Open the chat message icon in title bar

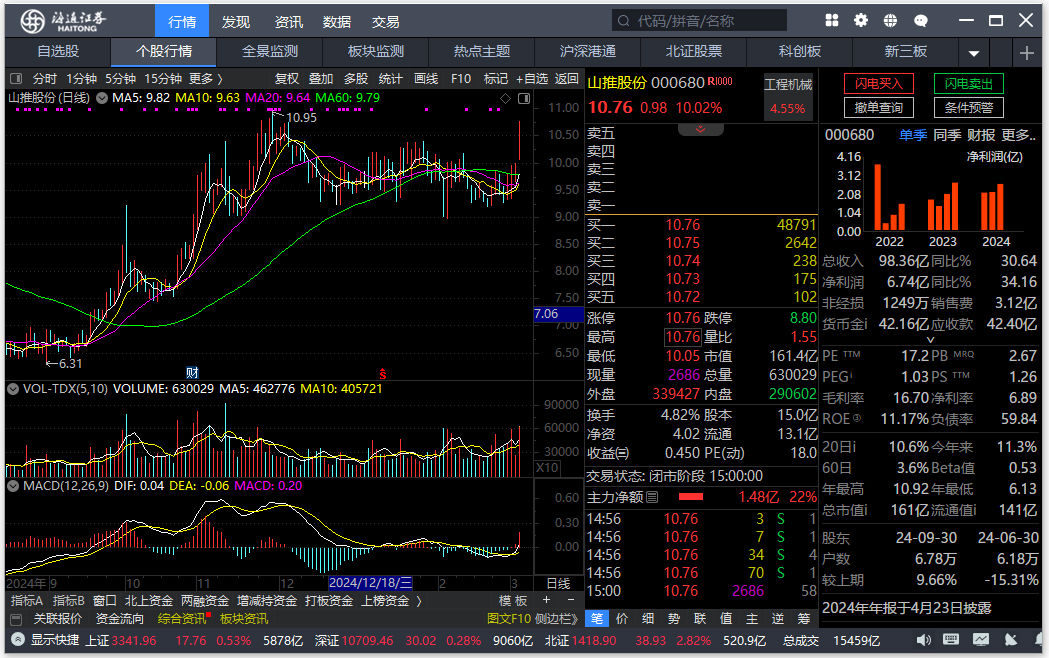click(920, 20)
